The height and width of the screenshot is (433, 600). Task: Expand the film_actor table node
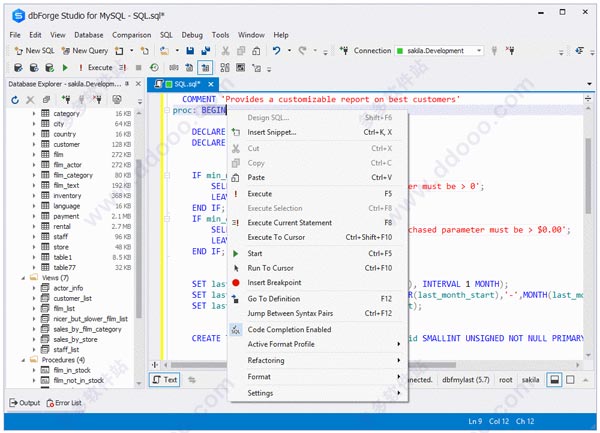point(34,165)
